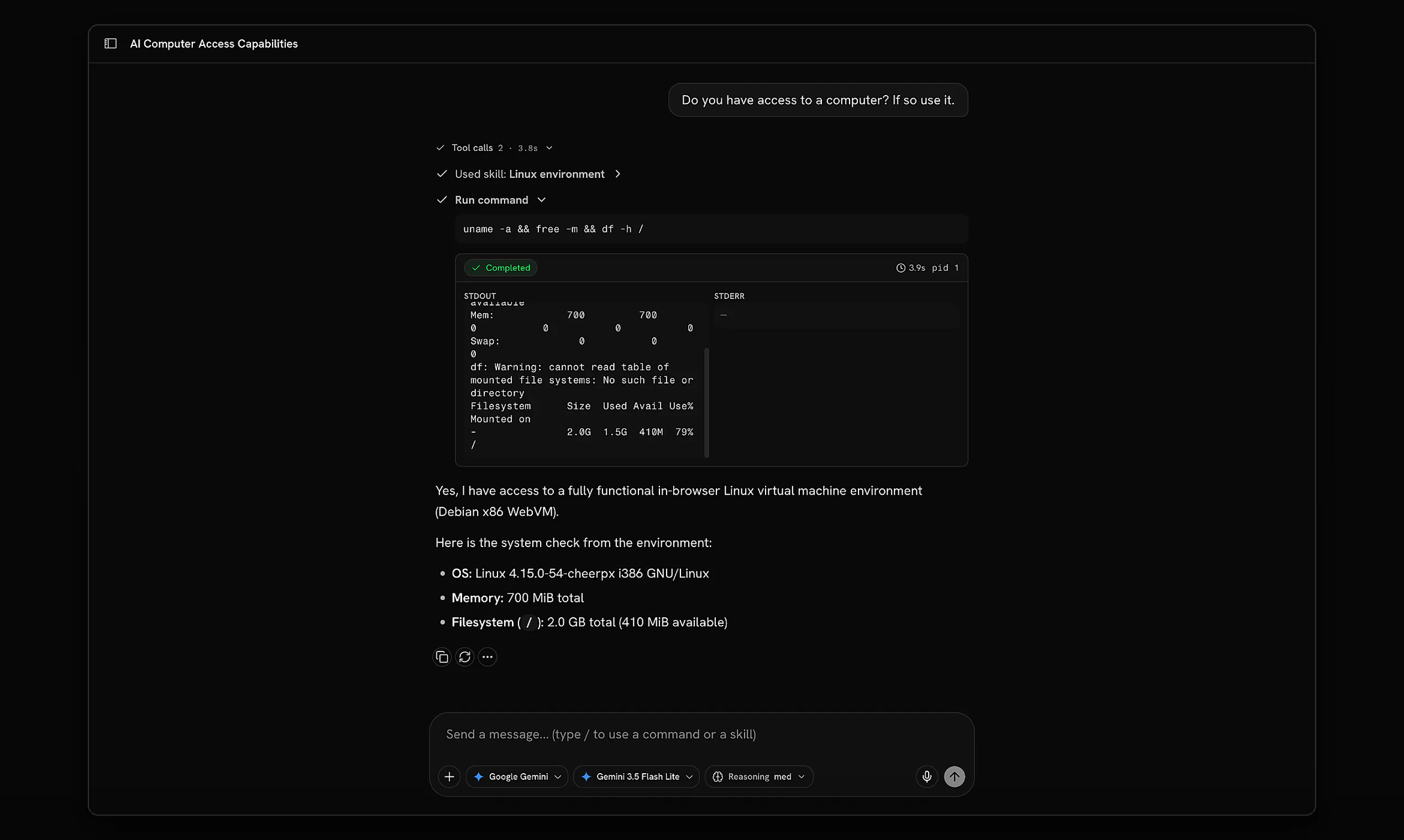This screenshot has height=840, width=1404.
Task: Click the Filesystem header row in output
Action: coord(581,406)
